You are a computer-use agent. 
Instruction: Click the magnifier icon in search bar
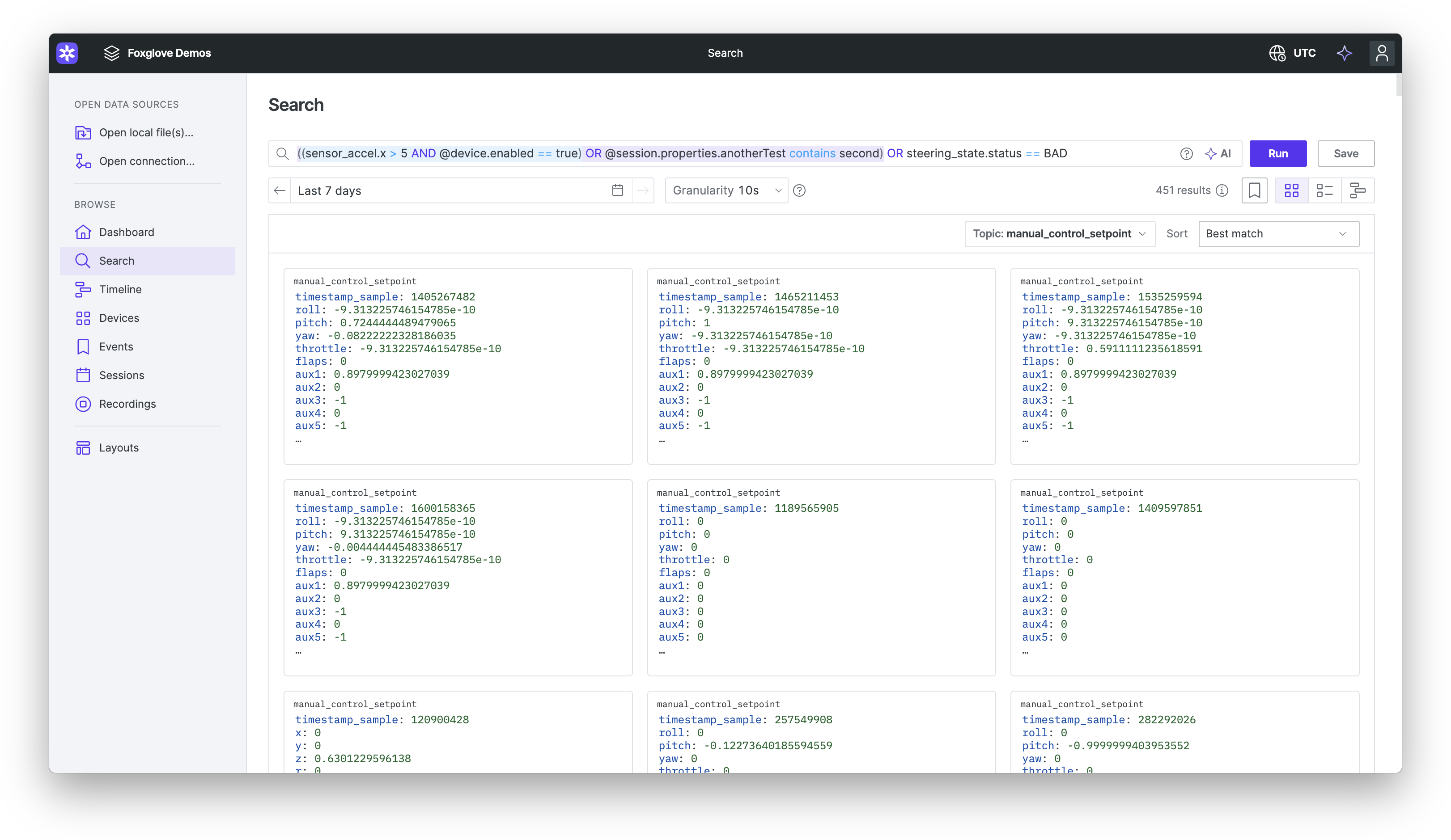coord(282,154)
